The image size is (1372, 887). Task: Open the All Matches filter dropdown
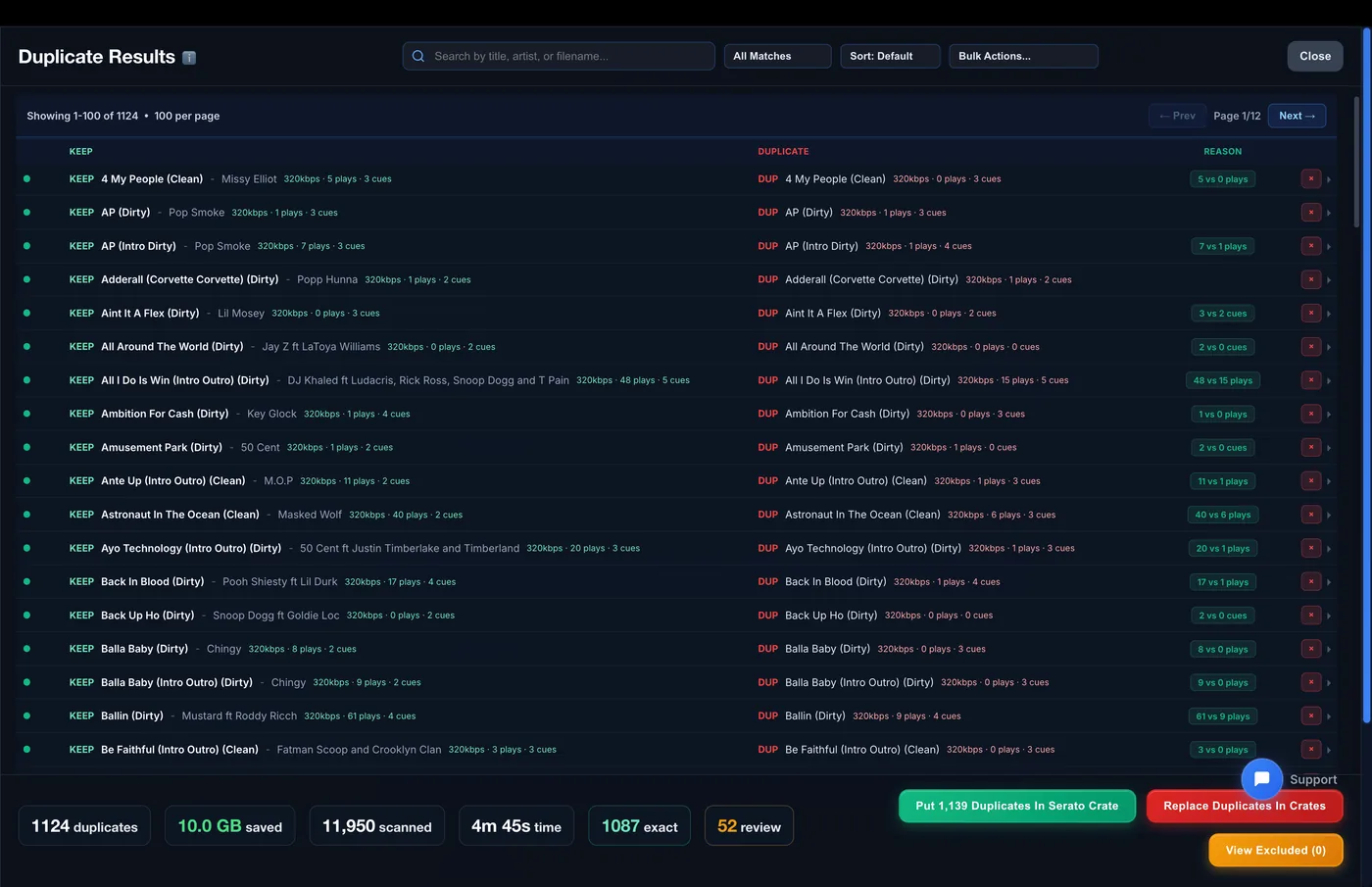pyautogui.click(x=777, y=56)
